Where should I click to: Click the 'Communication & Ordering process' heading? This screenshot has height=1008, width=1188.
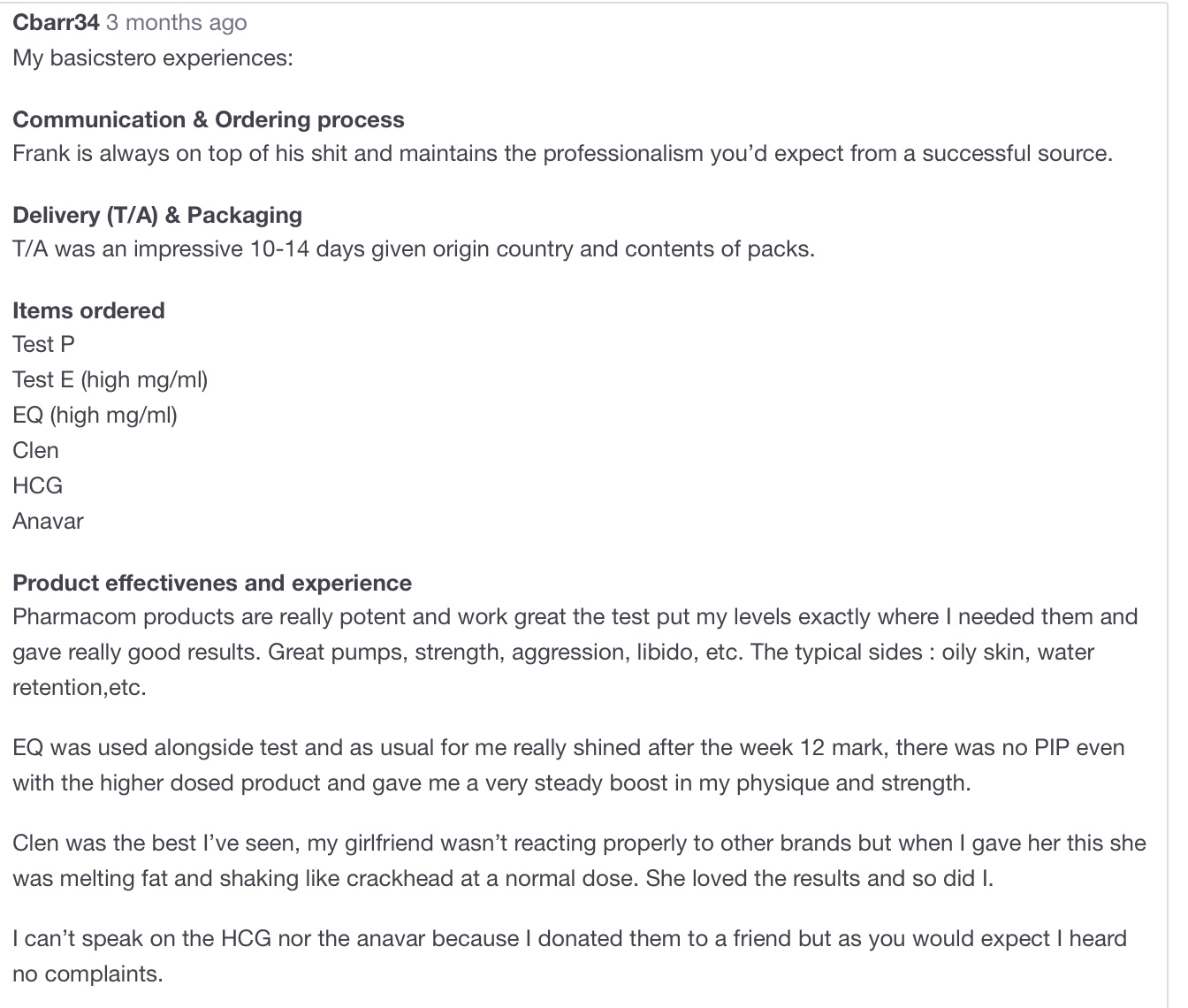(x=209, y=119)
